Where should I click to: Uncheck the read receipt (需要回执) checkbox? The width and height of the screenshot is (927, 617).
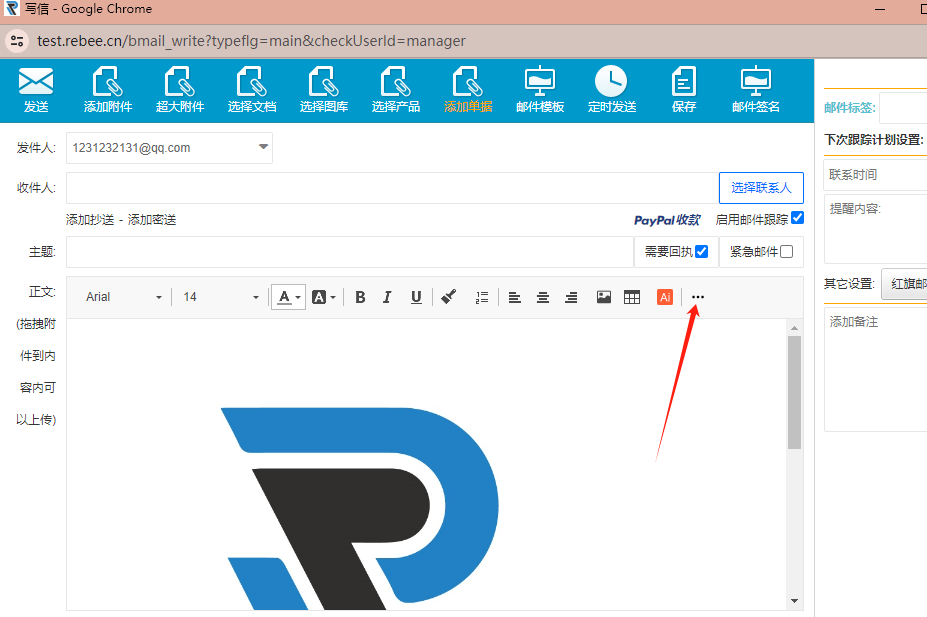tap(702, 251)
